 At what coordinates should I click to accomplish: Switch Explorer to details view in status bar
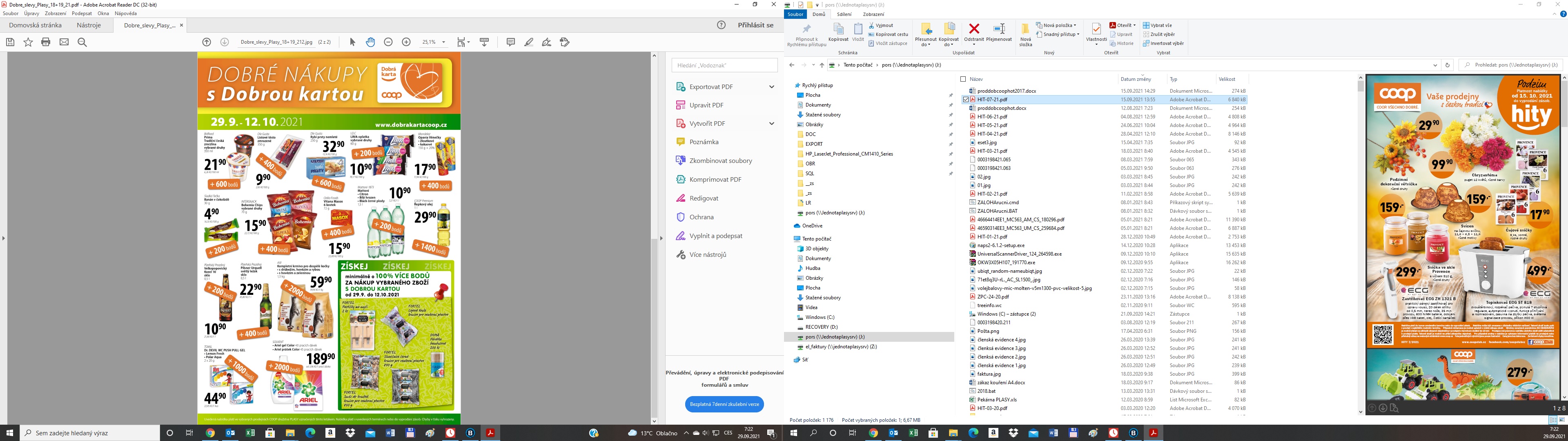tap(1553, 420)
